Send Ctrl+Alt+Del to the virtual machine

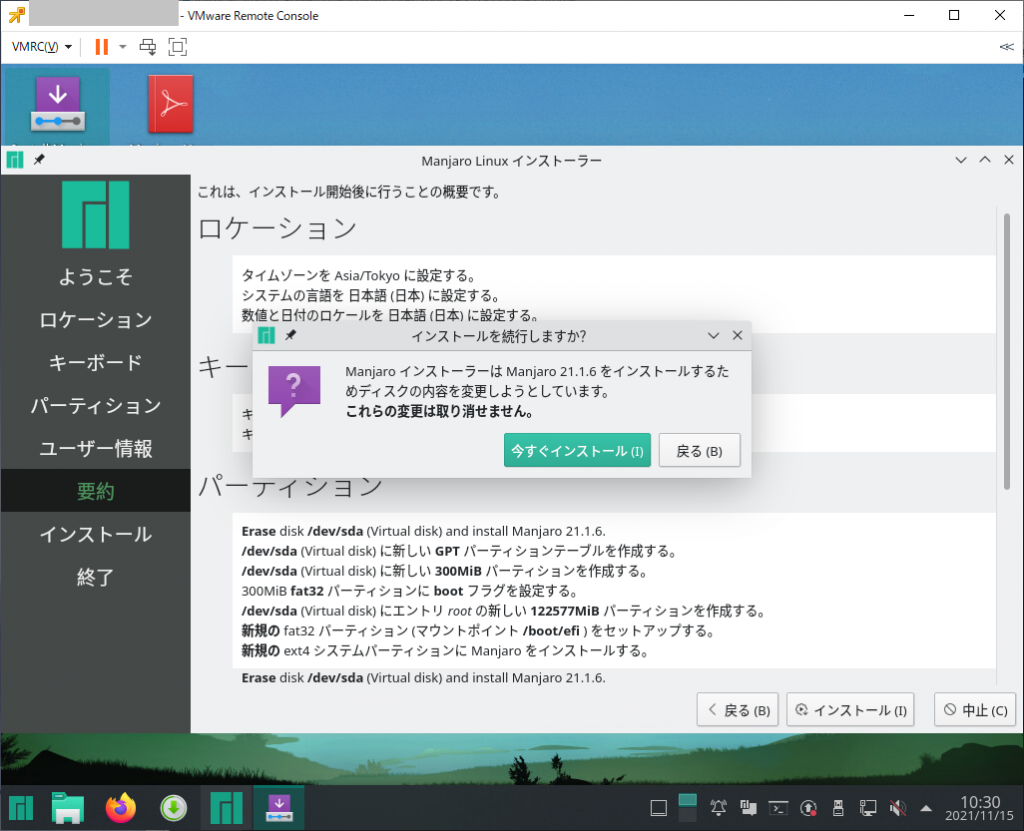click(x=148, y=47)
